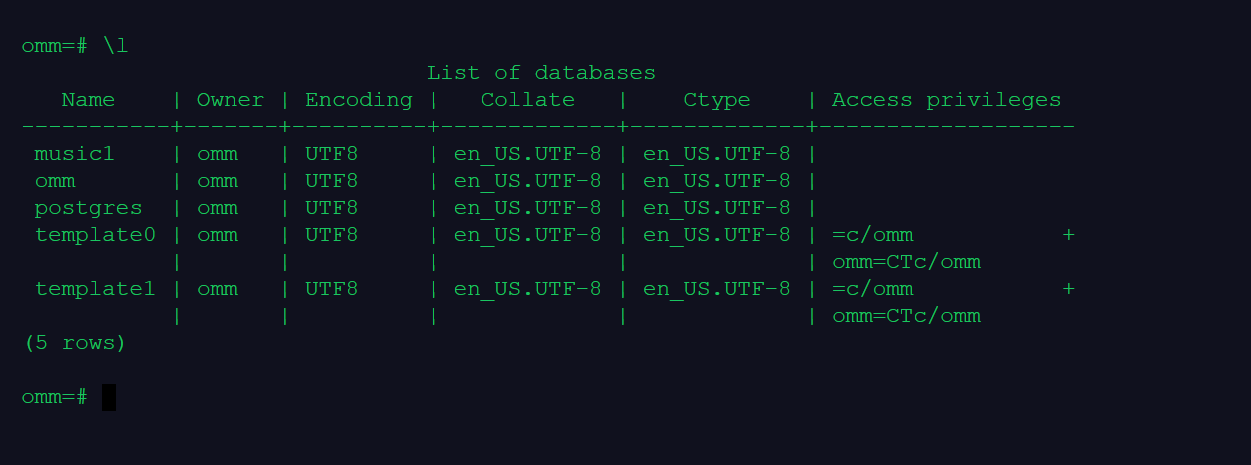This screenshot has width=1251, height=465.
Task: Click the UTF8 encoding in music1 row
Action: [x=331, y=154]
